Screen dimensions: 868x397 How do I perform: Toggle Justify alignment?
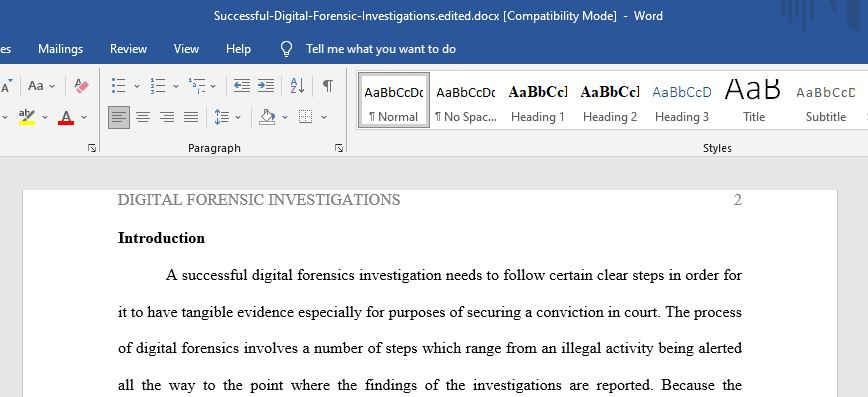point(191,117)
